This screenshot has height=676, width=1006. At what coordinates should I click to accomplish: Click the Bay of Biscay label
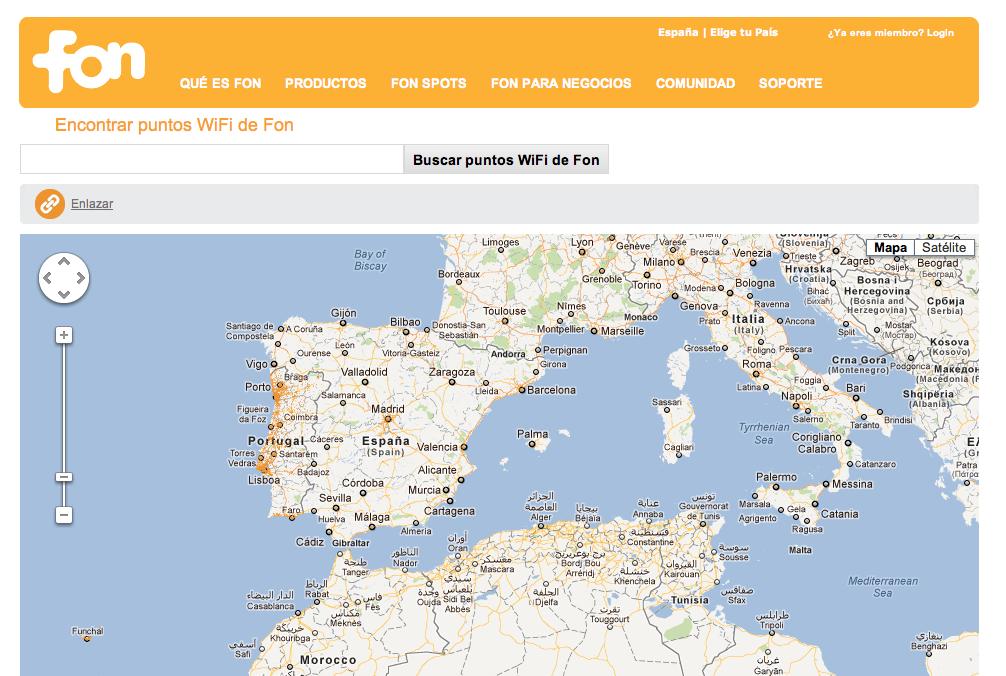(370, 260)
